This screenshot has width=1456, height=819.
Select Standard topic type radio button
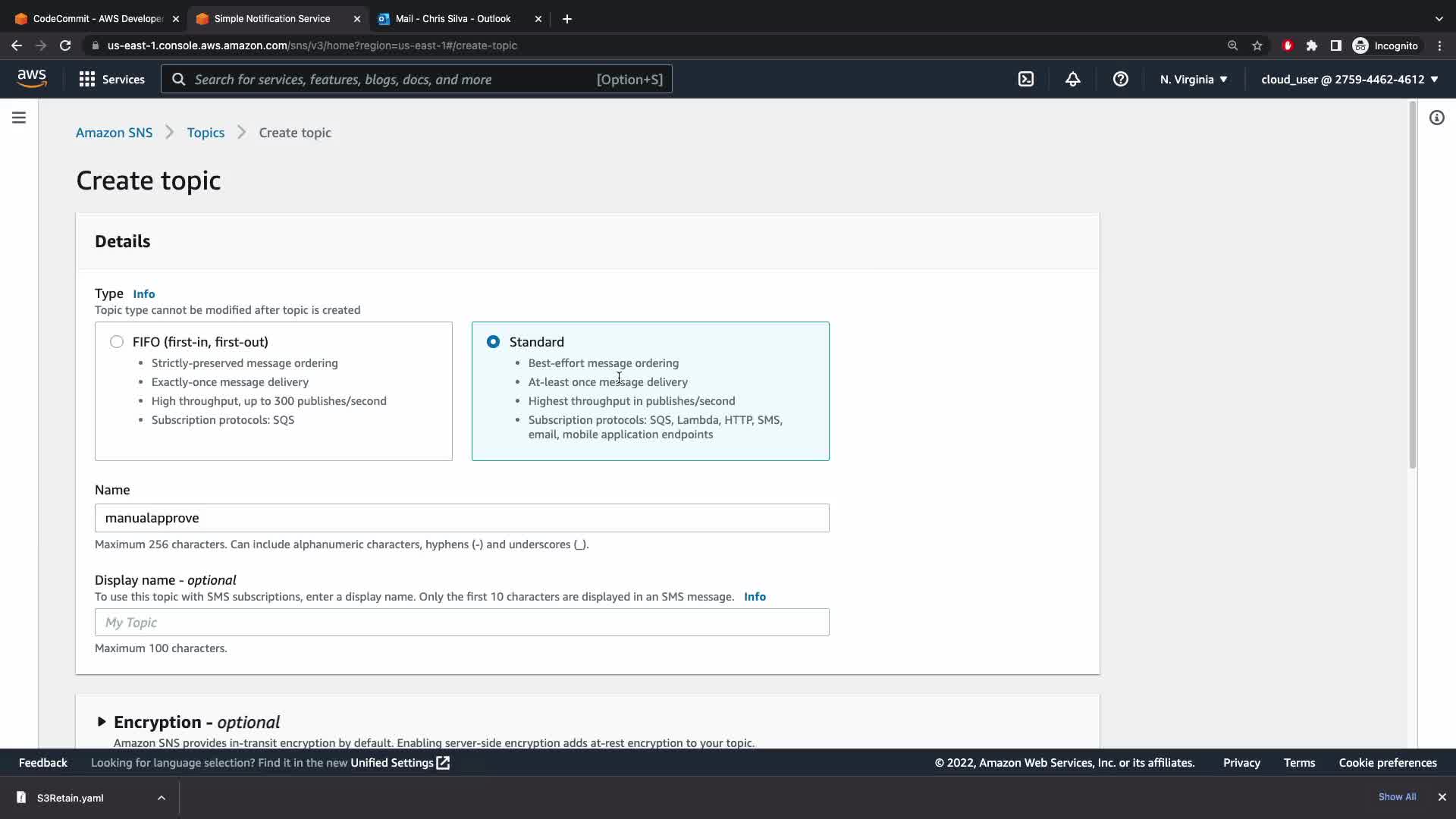[494, 342]
